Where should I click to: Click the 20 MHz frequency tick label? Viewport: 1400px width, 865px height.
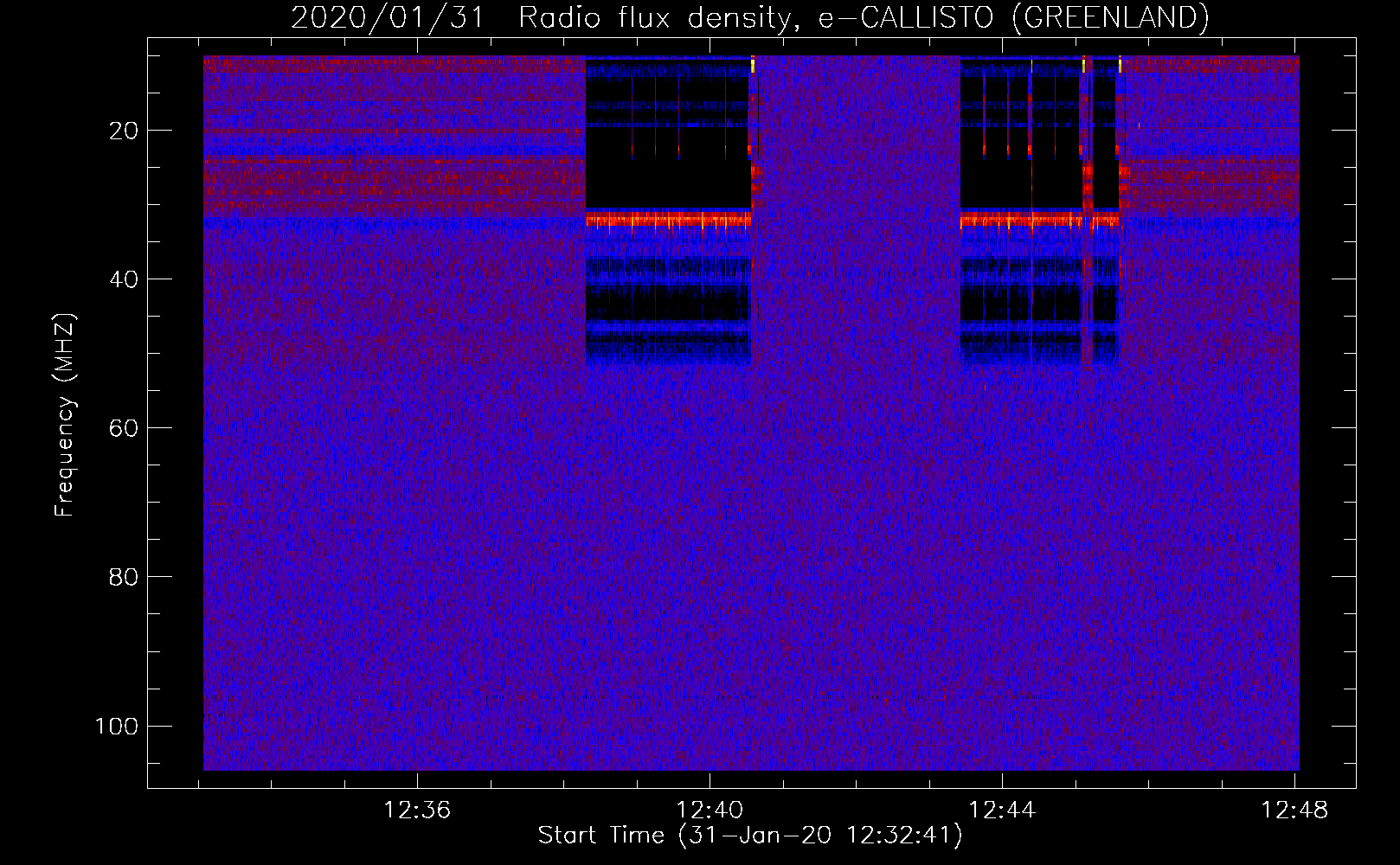coord(124,131)
